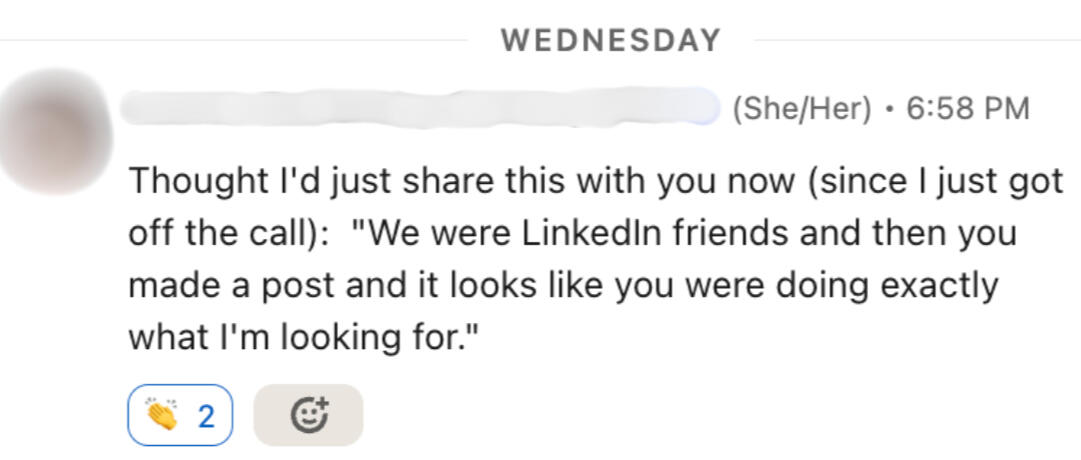
Task: Click the 6:58 PM message timestamp
Action: point(967,109)
